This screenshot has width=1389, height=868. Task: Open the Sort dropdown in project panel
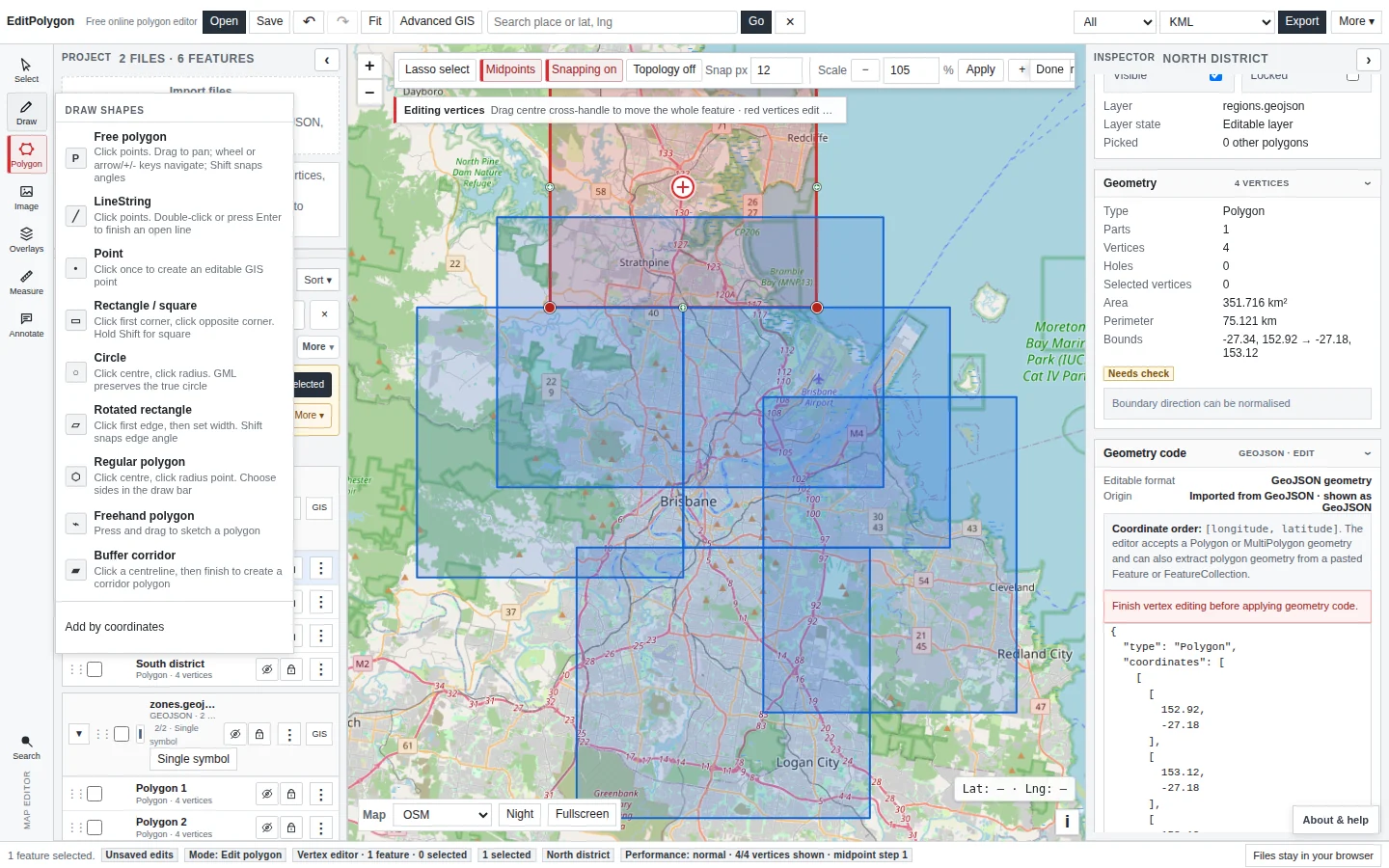317,280
